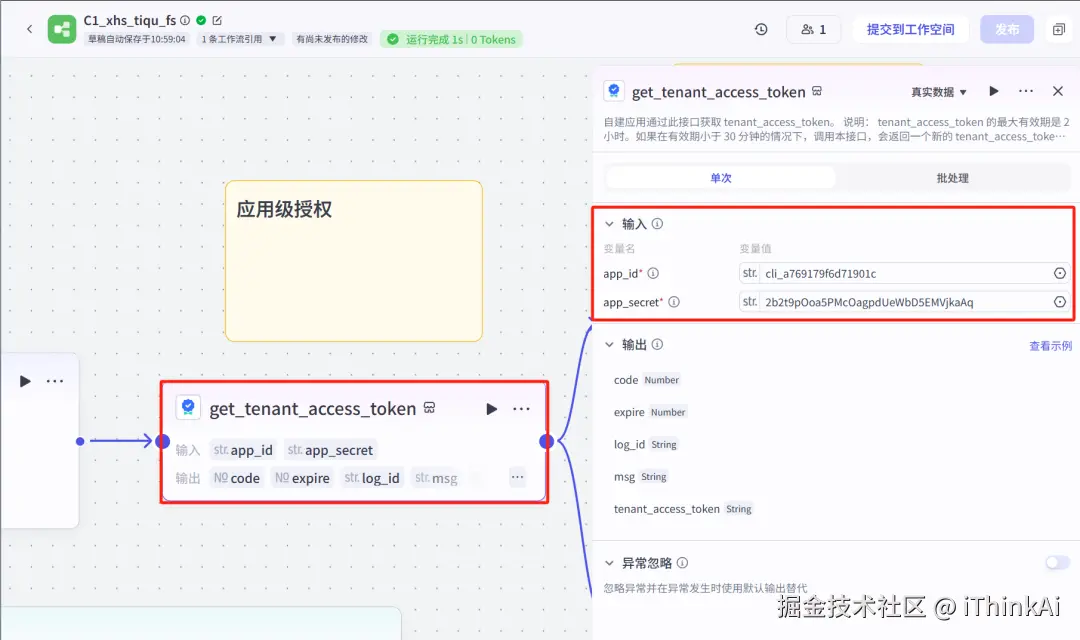Click the expire output tag in the node
The width and height of the screenshot is (1080, 640).
click(x=302, y=478)
